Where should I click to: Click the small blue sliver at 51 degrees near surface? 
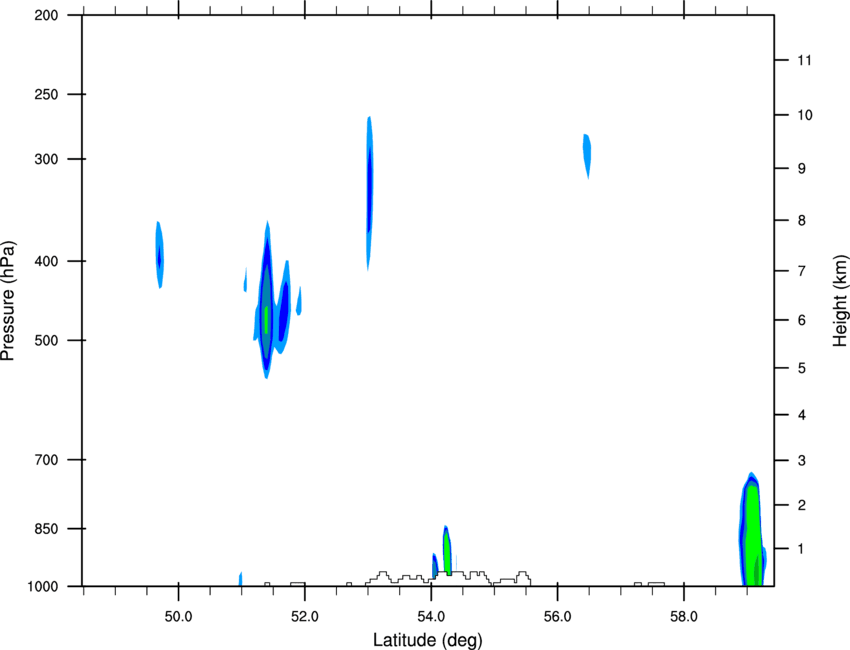pos(240,579)
